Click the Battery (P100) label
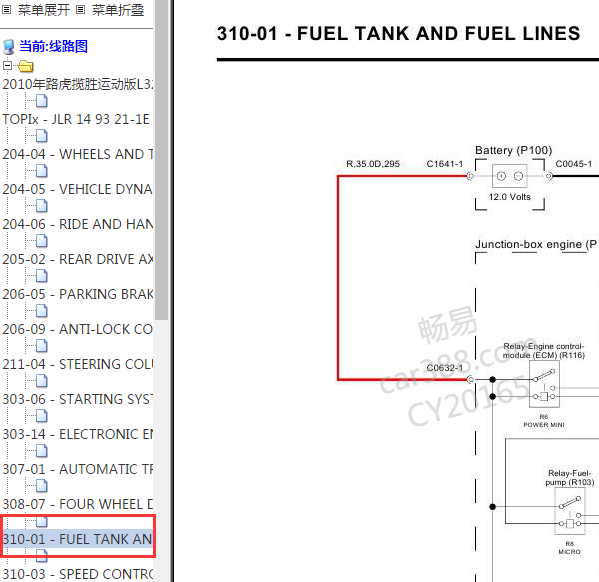The height and width of the screenshot is (582, 599). click(x=513, y=150)
